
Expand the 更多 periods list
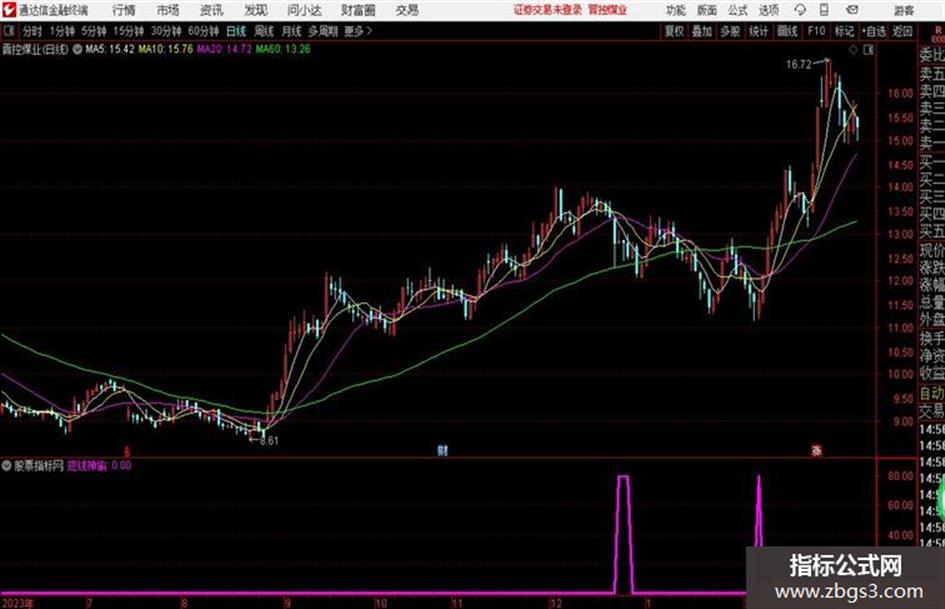click(358, 31)
